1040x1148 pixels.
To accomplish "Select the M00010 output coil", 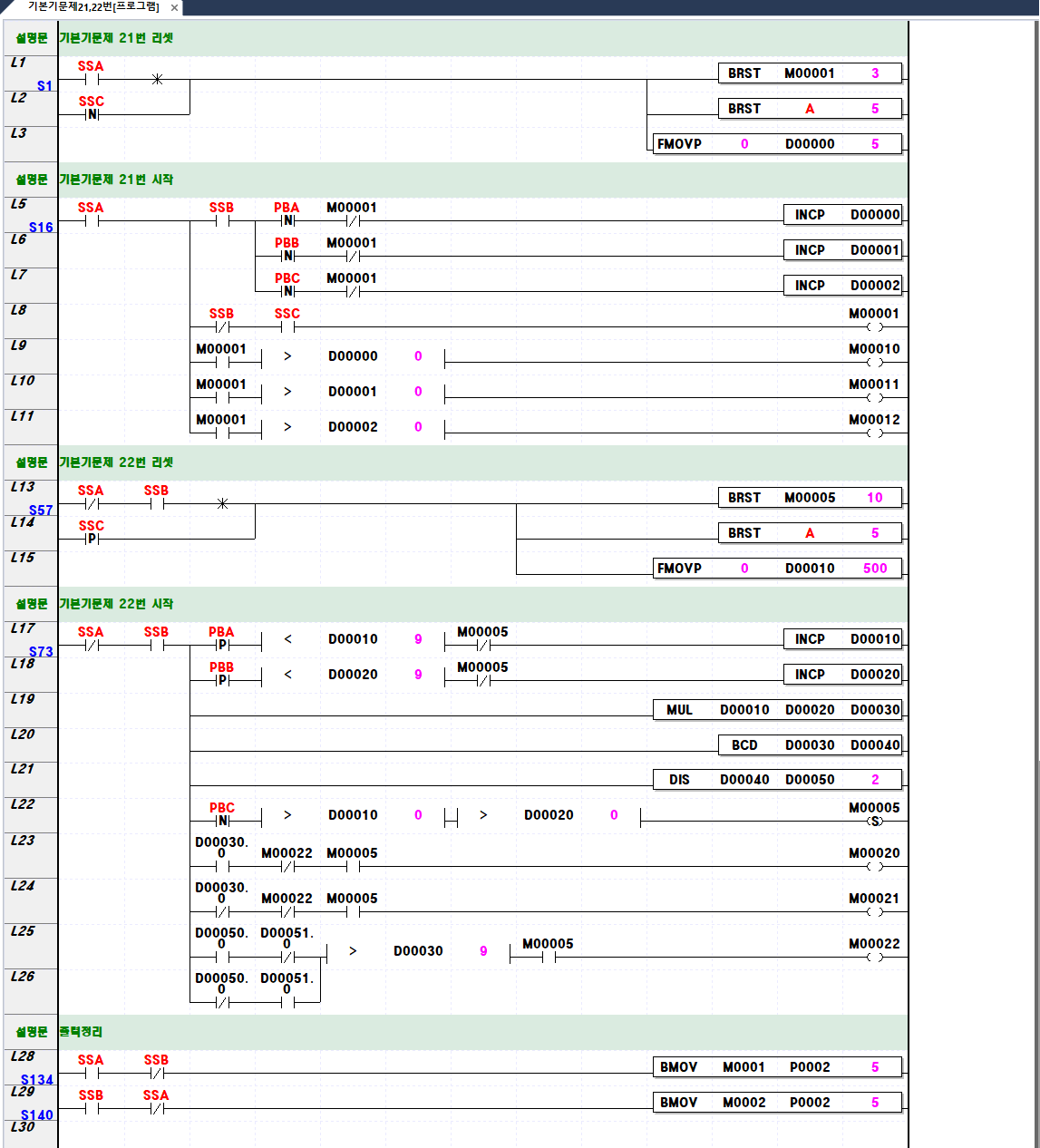I will [x=874, y=362].
